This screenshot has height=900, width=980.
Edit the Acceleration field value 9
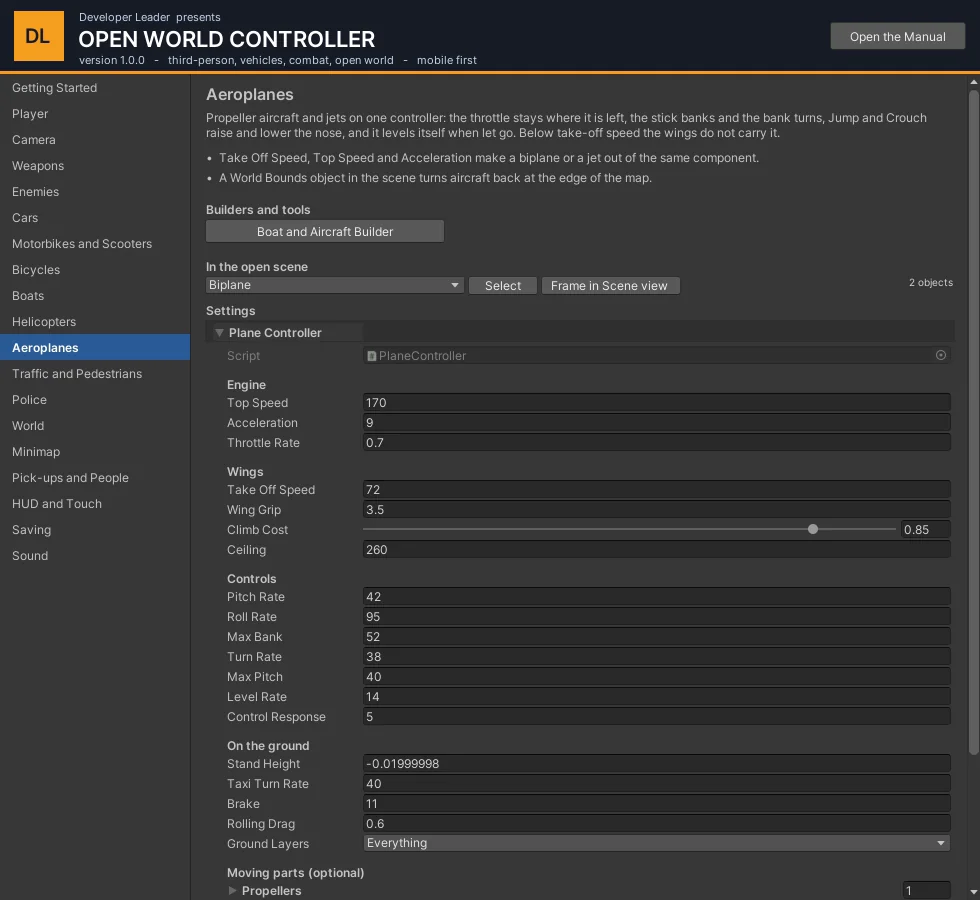click(x=656, y=422)
